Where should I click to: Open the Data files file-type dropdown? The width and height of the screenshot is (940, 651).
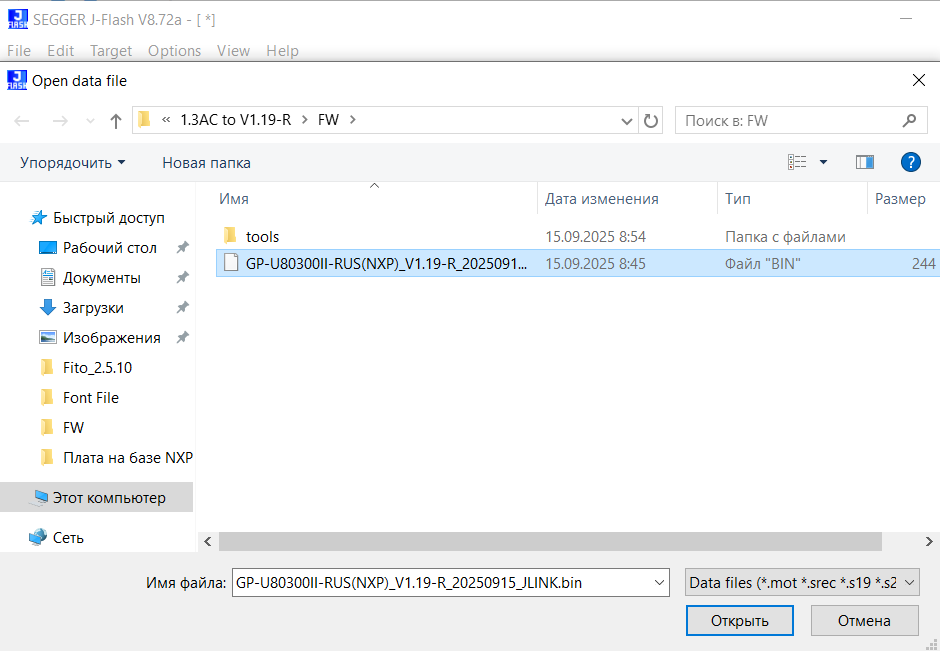[800, 582]
